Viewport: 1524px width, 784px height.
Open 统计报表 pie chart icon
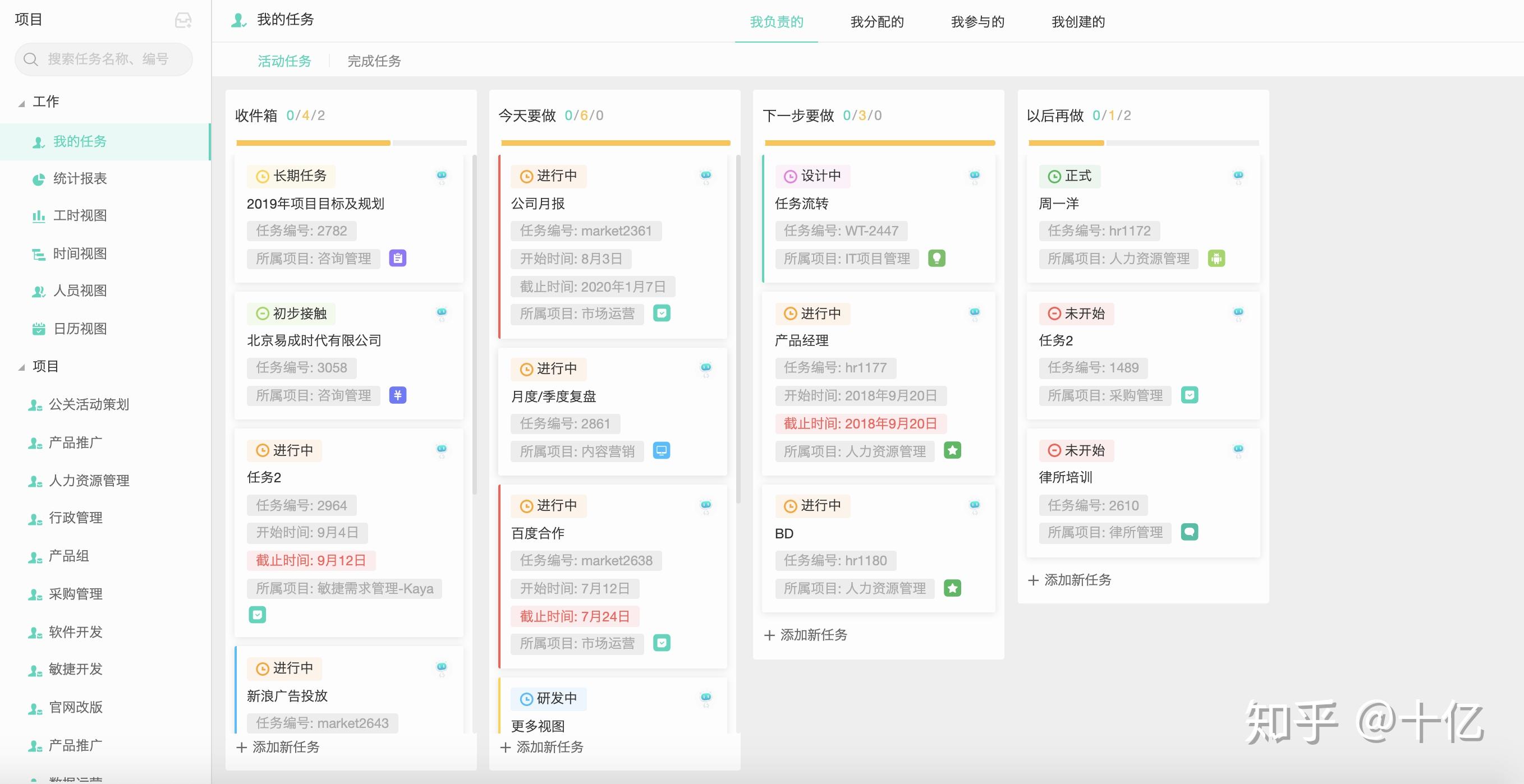click(39, 179)
